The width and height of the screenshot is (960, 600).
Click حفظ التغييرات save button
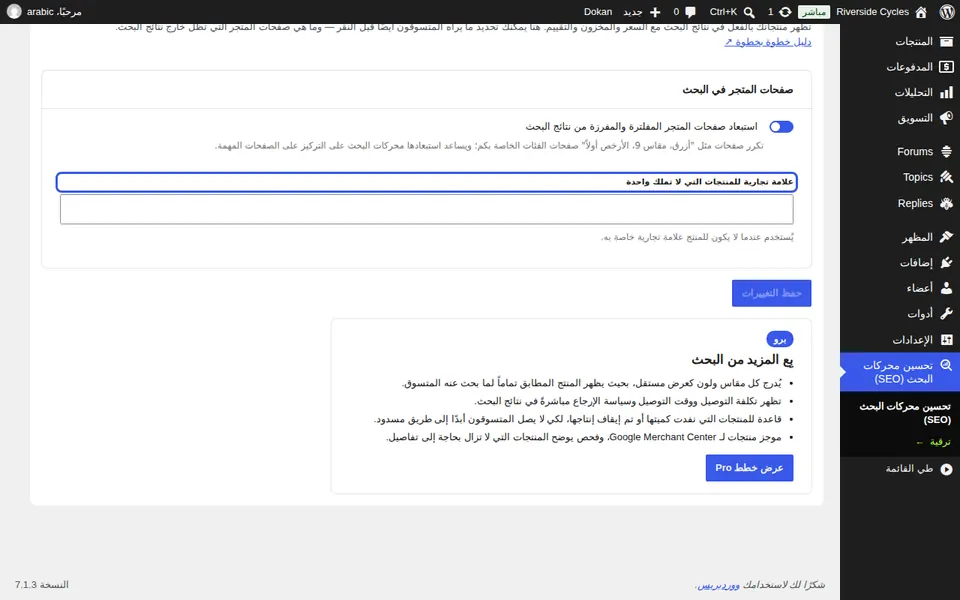[771, 293]
